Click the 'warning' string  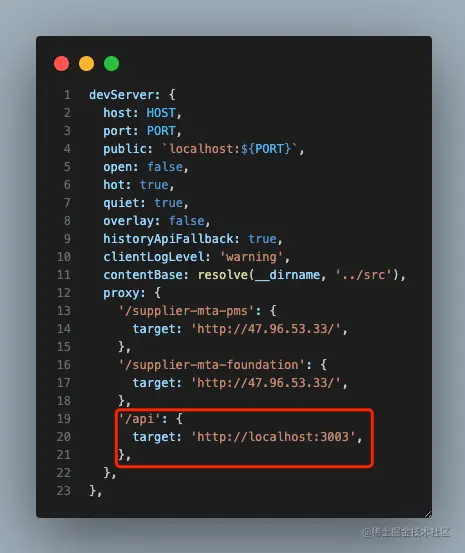251,257
